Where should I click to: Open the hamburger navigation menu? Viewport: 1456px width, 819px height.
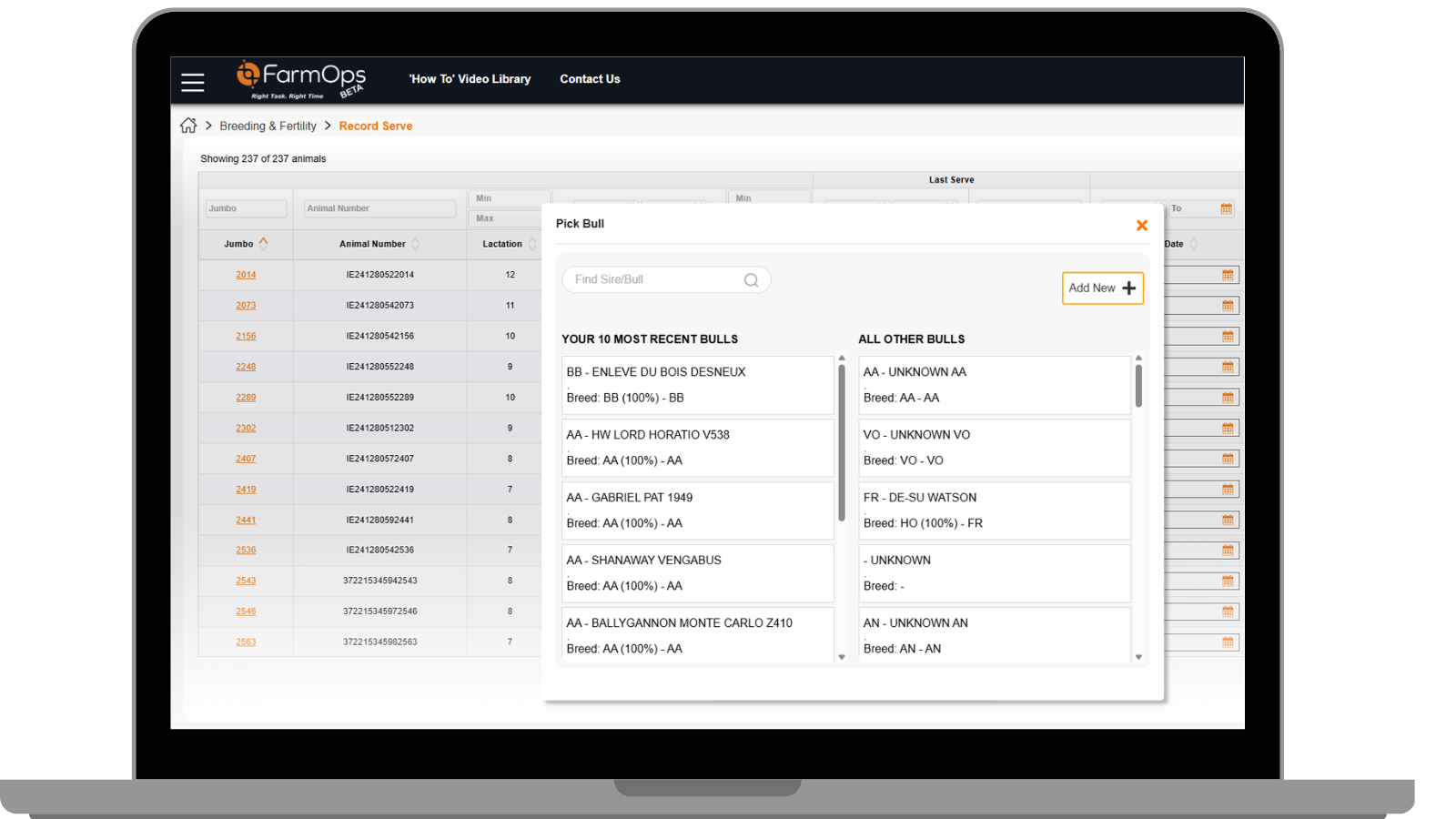click(x=193, y=83)
